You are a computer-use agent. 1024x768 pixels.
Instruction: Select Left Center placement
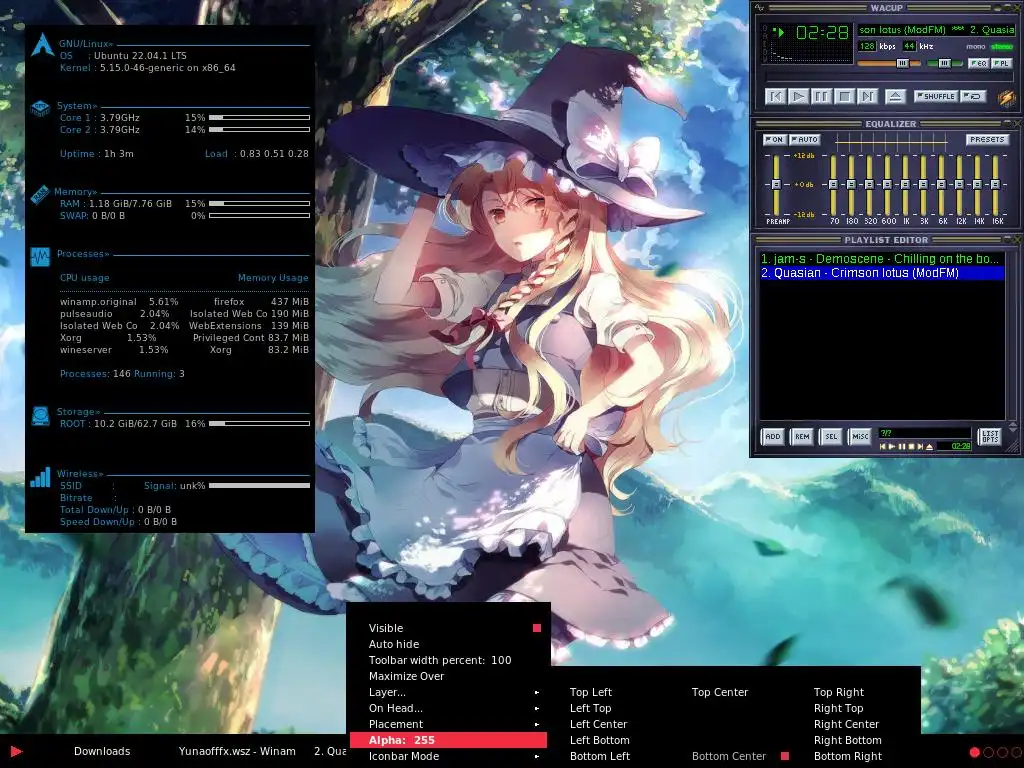(x=598, y=724)
